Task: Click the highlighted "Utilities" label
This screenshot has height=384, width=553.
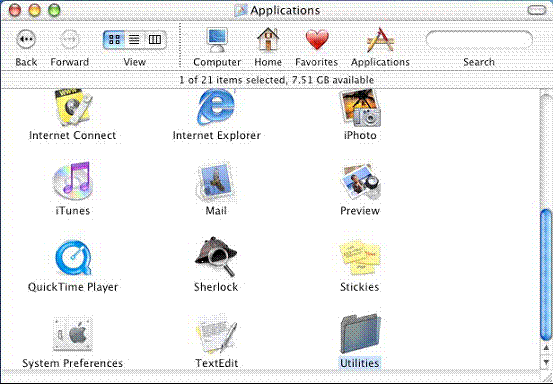Action: point(359,363)
